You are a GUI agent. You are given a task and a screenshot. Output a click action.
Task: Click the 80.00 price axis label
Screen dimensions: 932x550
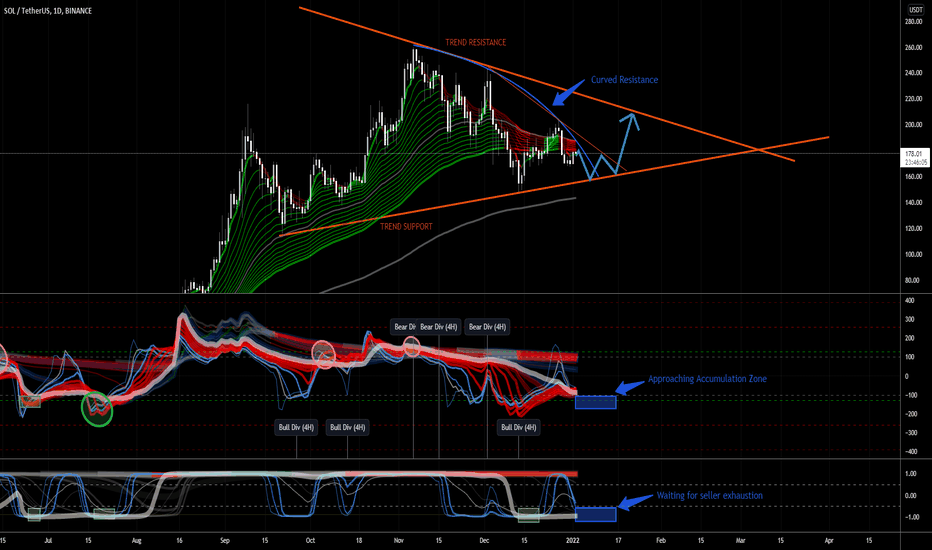click(x=912, y=280)
